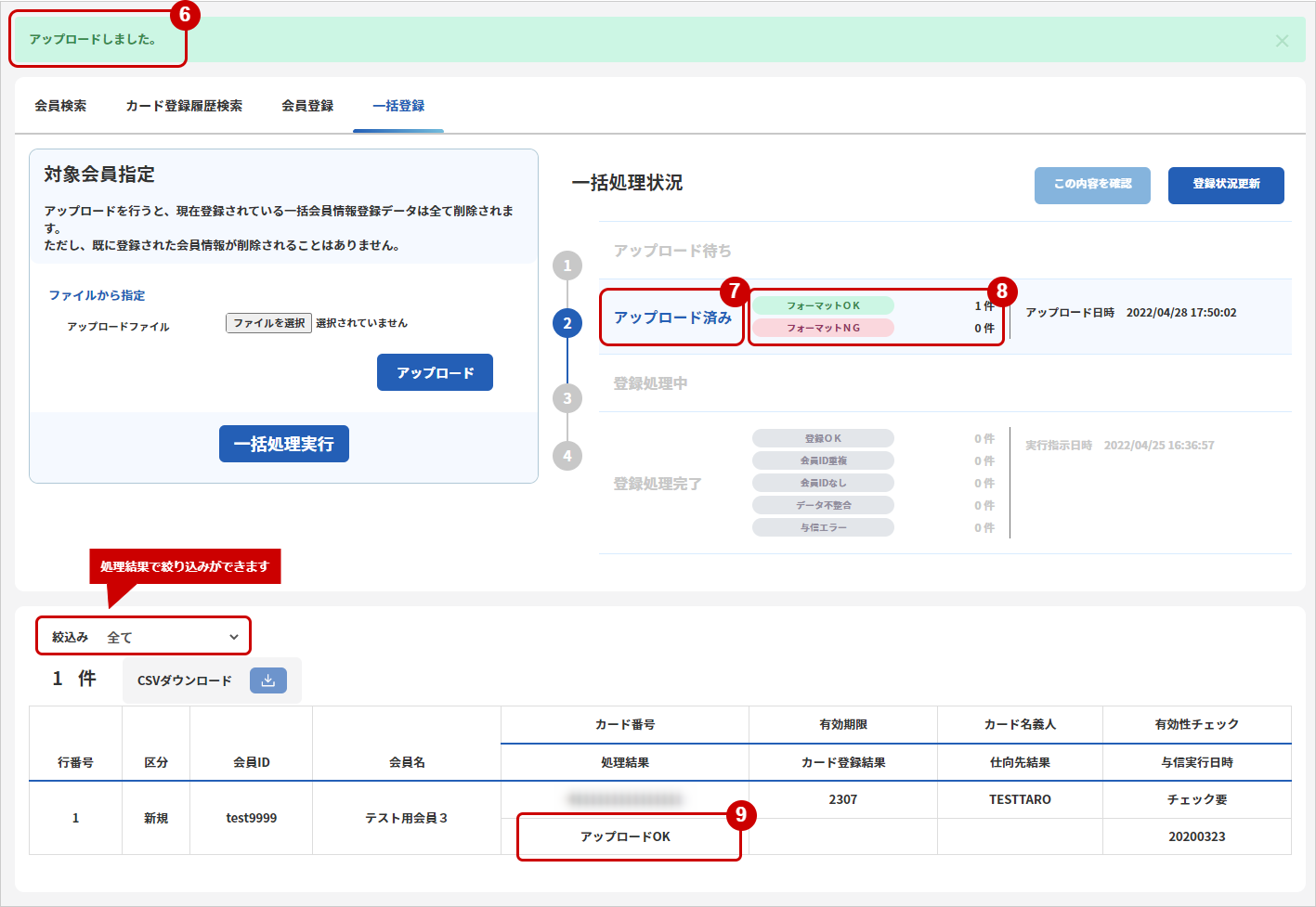Image resolution: width=1316 pixels, height=907 pixels.
Task: Switch to the 会員検索 tab
Action: [60, 106]
